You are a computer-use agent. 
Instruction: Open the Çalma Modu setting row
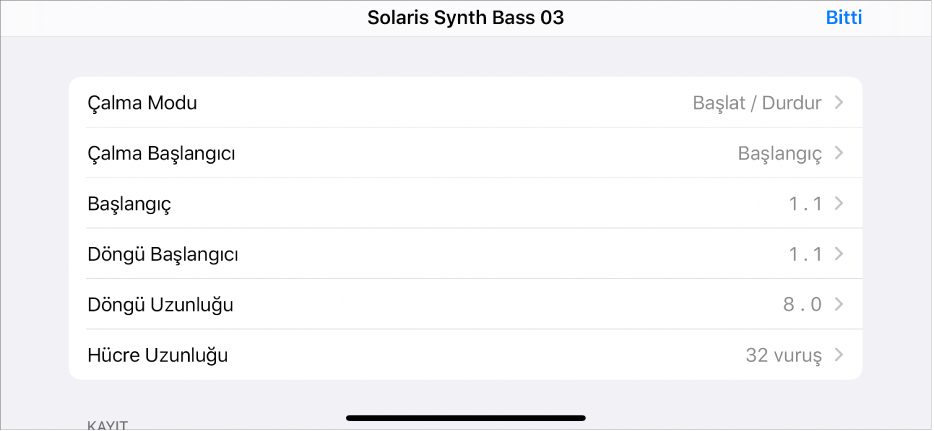coord(142,103)
